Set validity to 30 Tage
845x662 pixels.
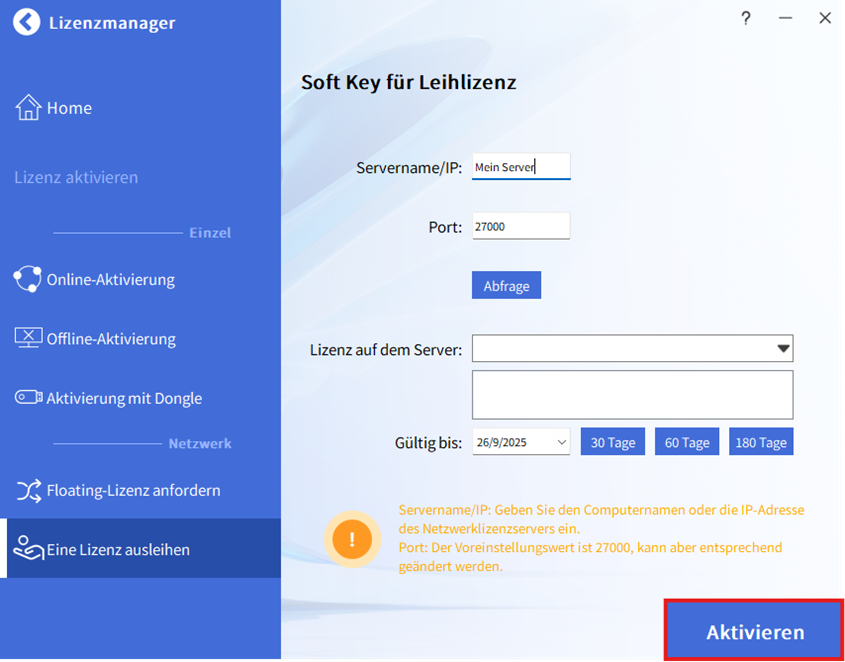[x=612, y=442]
